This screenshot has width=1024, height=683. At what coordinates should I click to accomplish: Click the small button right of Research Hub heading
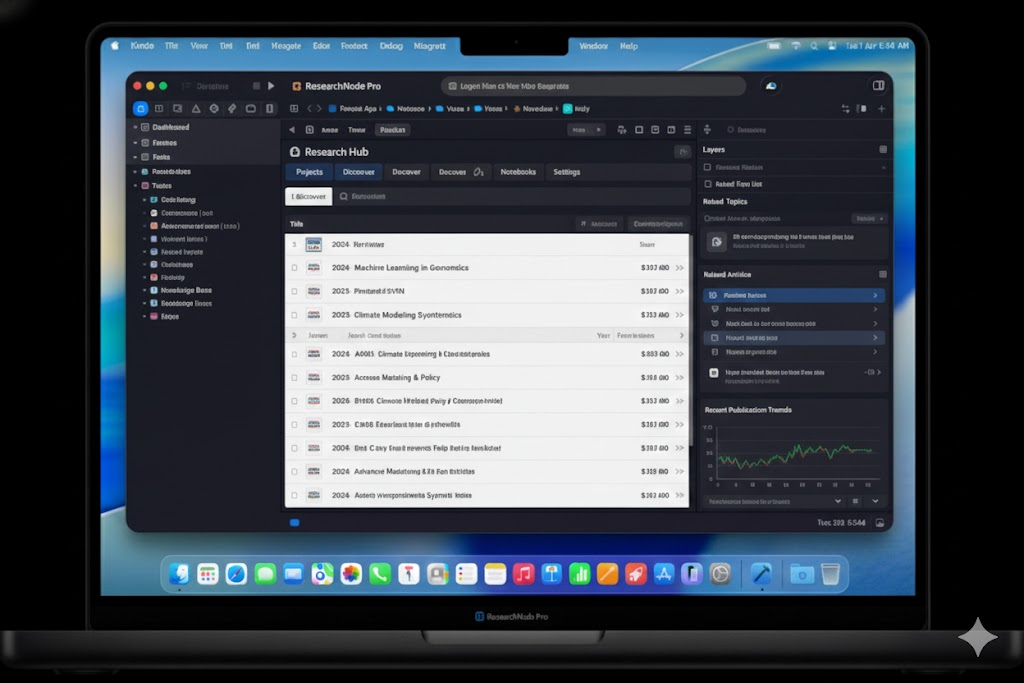pos(682,152)
